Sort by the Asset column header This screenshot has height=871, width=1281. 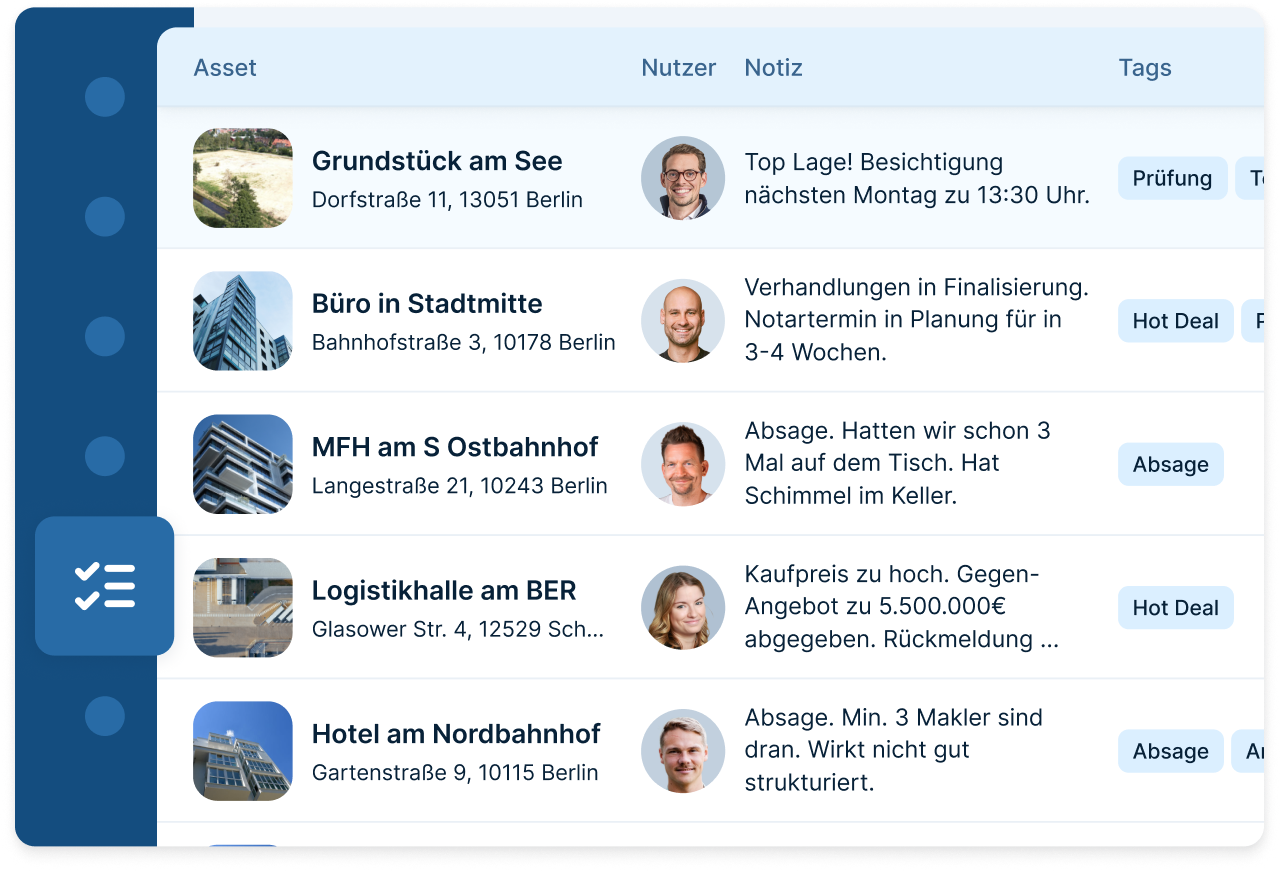click(225, 68)
